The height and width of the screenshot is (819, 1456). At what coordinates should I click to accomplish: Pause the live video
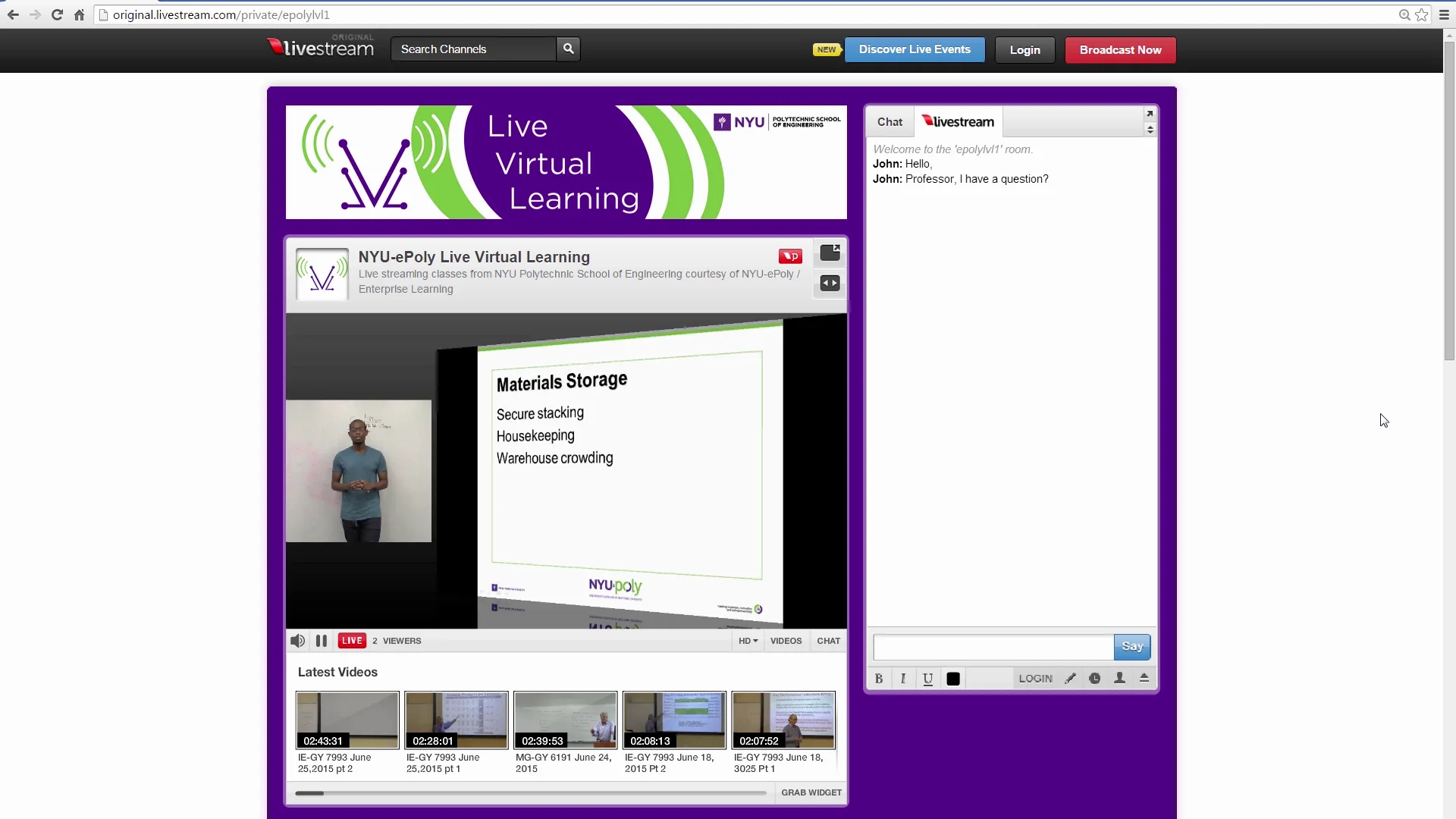[322, 641]
